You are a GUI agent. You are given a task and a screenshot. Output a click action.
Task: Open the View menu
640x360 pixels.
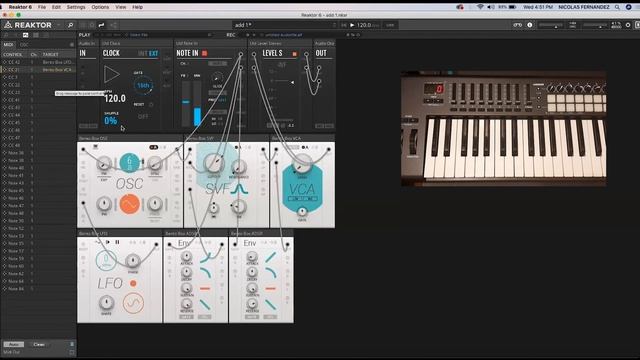pyautogui.click(x=121, y=7)
